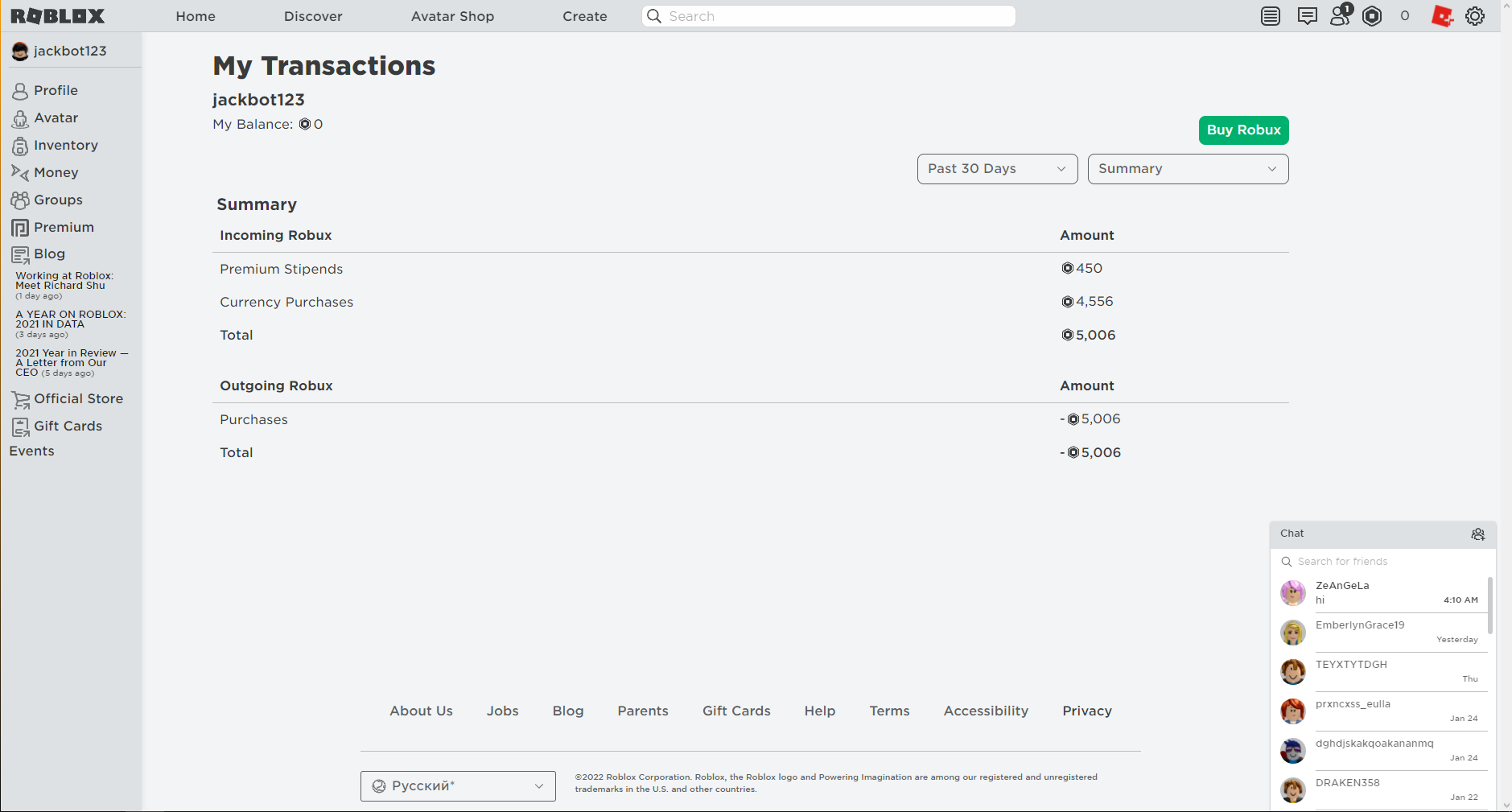Click Premium Stipends row label
The image size is (1512, 812).
tap(282, 270)
